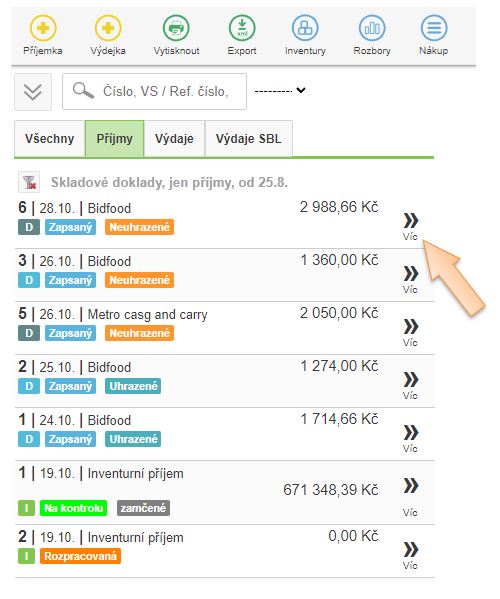The height and width of the screenshot is (599, 500).
Task: Open the Inventurní příjem row with 0,00 Kč
Action: [x=225, y=551]
